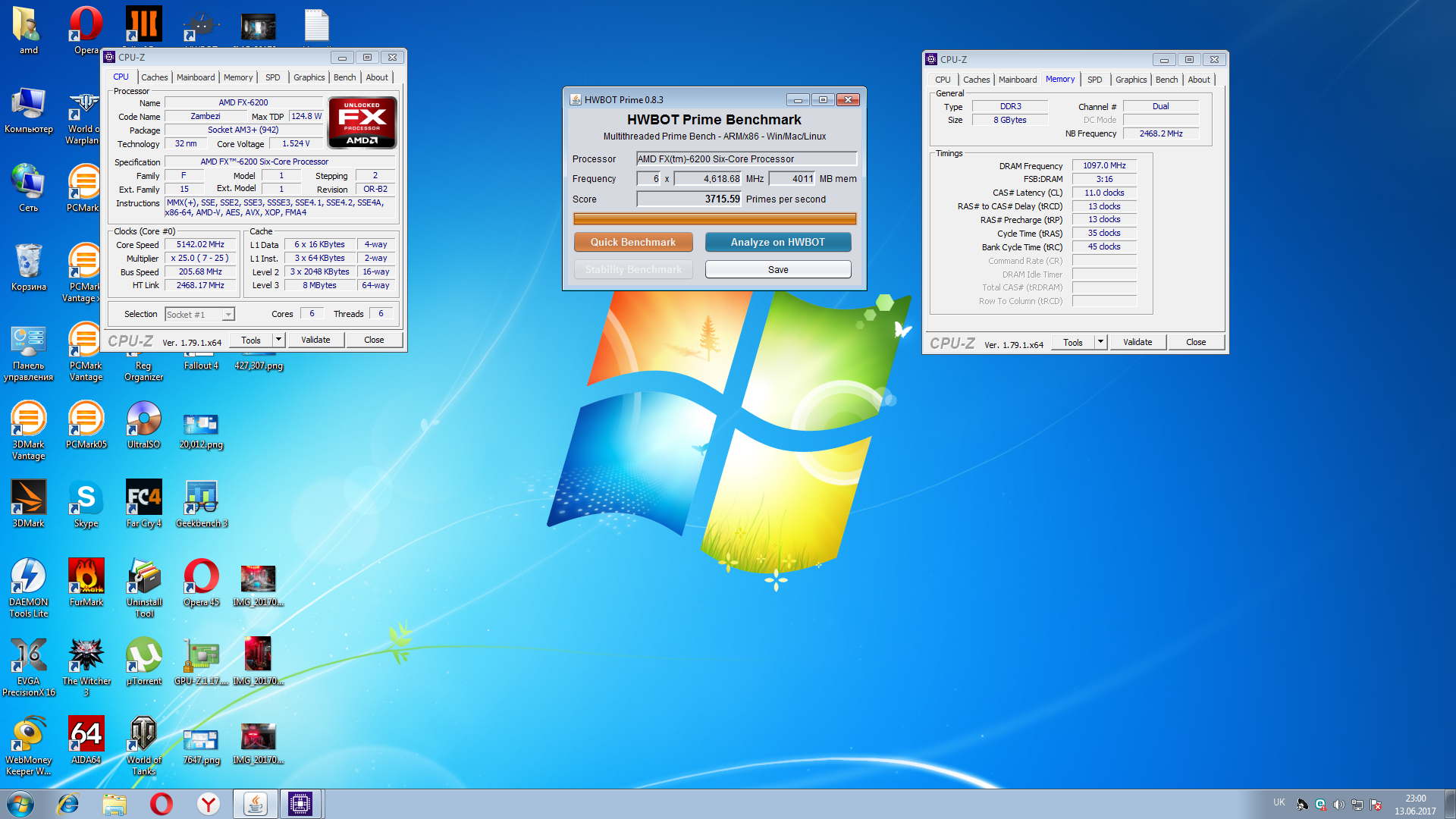Click HWBOT Prime orange progress bar
Screen dimensions: 1456x819
(x=715, y=218)
